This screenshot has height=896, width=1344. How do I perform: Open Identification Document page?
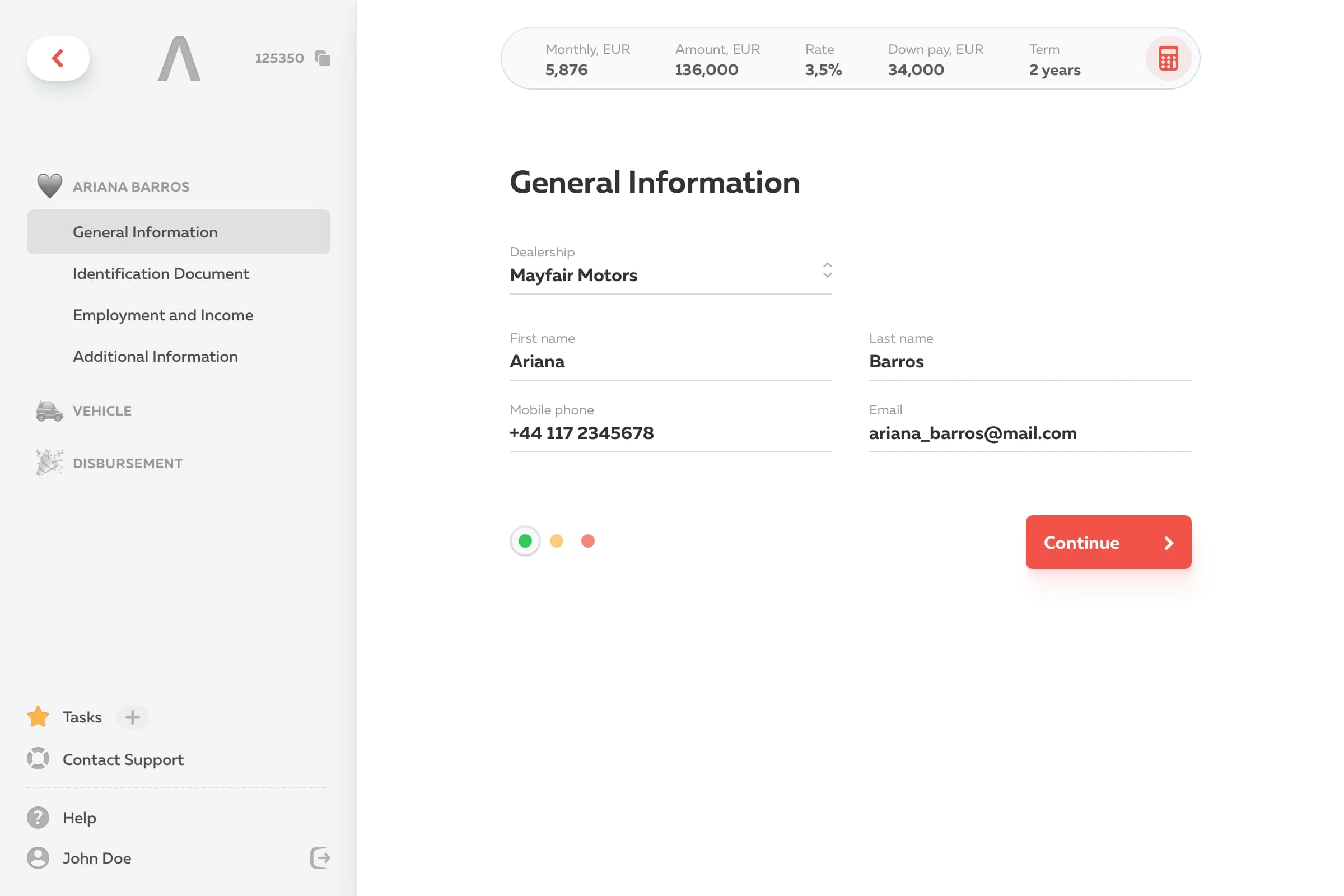(161, 274)
